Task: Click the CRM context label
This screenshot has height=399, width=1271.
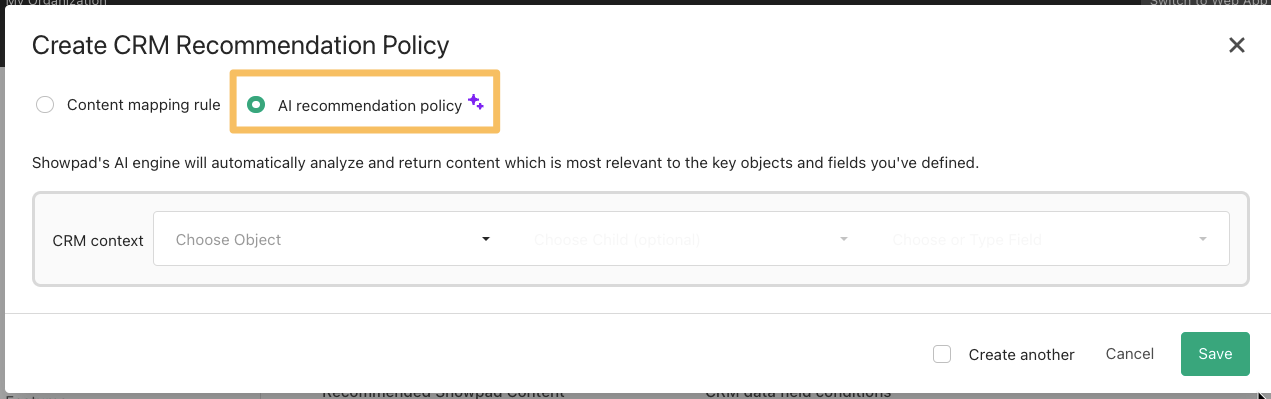Action: coord(98,240)
